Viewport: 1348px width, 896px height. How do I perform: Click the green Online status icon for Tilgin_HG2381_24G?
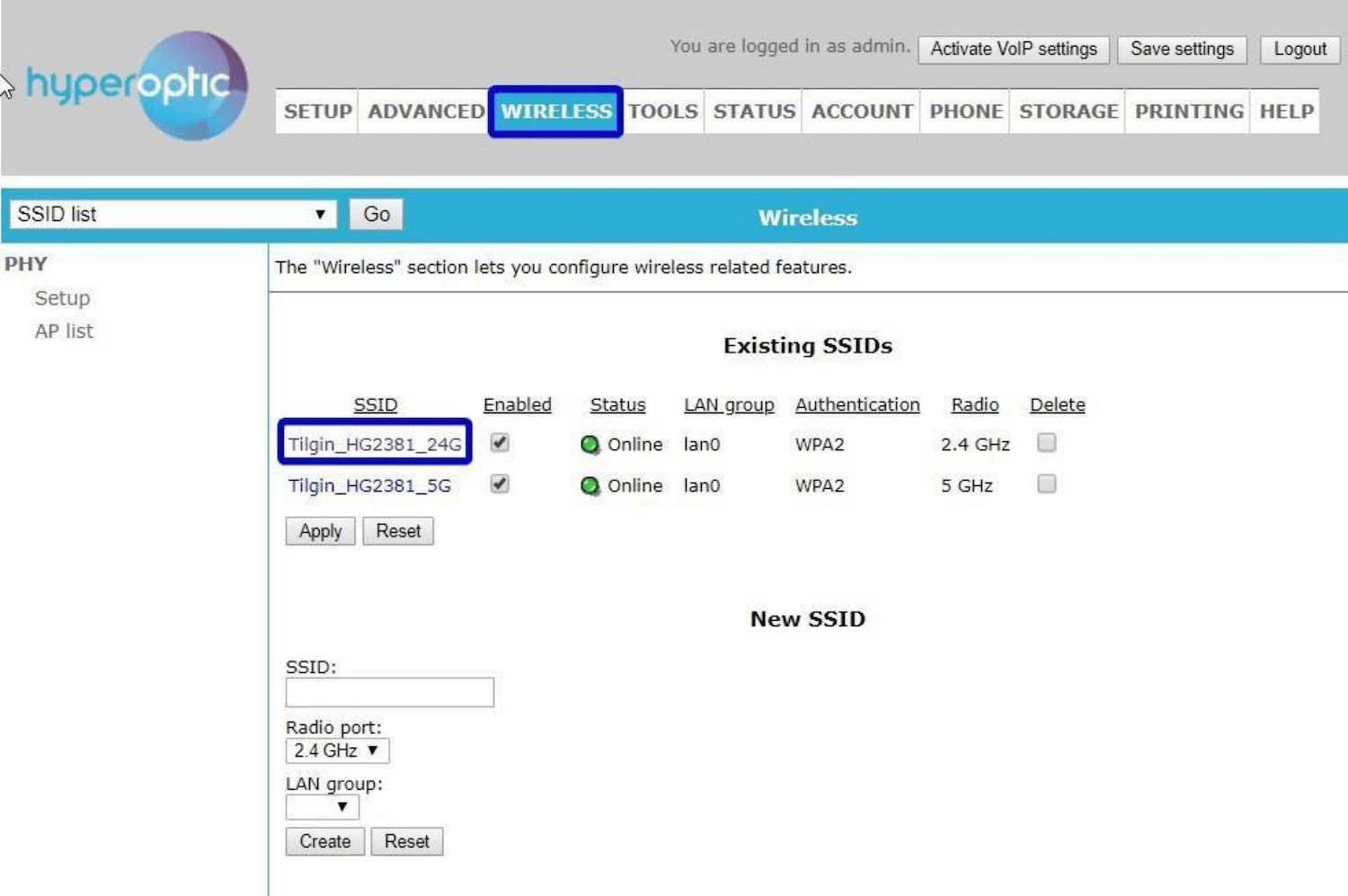(590, 444)
